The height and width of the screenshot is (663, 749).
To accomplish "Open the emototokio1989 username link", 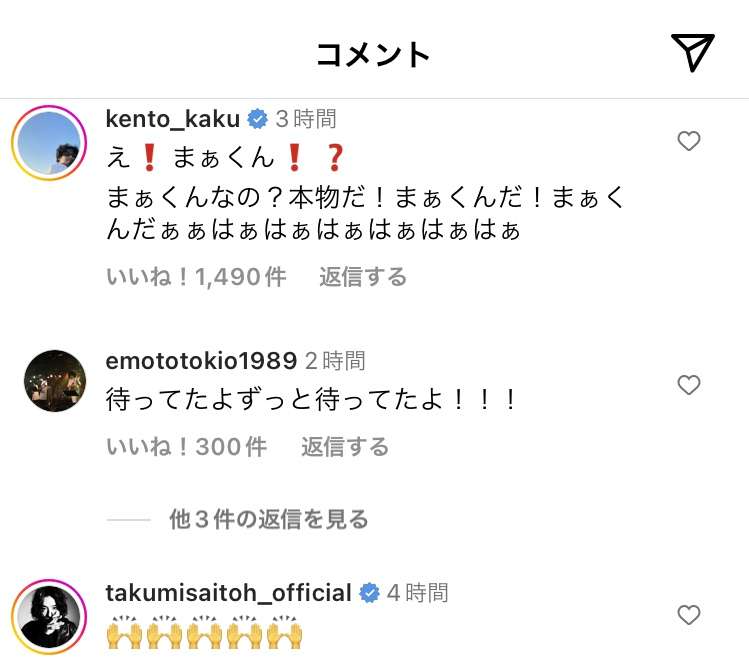I will pos(201,360).
